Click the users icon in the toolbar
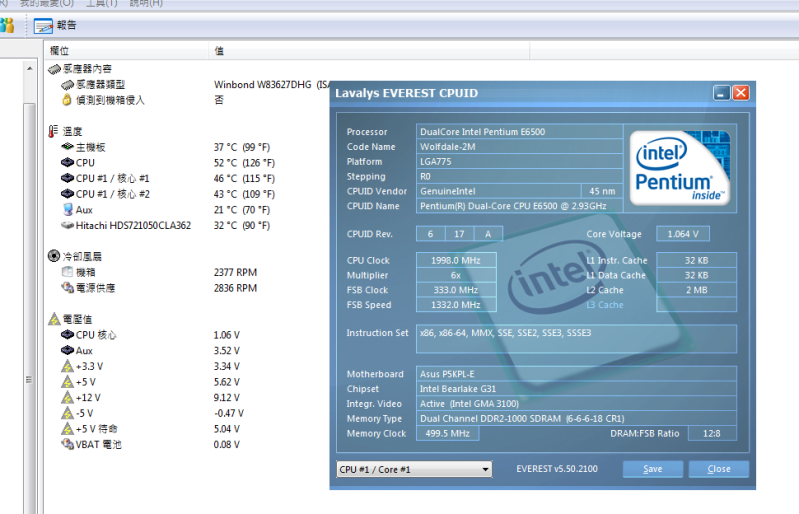The width and height of the screenshot is (799, 514). (7, 25)
